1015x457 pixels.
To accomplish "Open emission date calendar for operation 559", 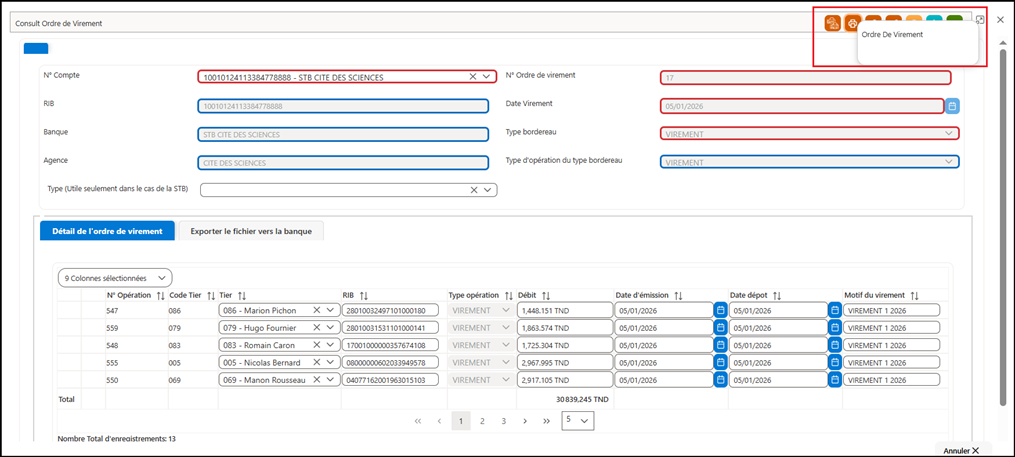I will [x=720, y=328].
